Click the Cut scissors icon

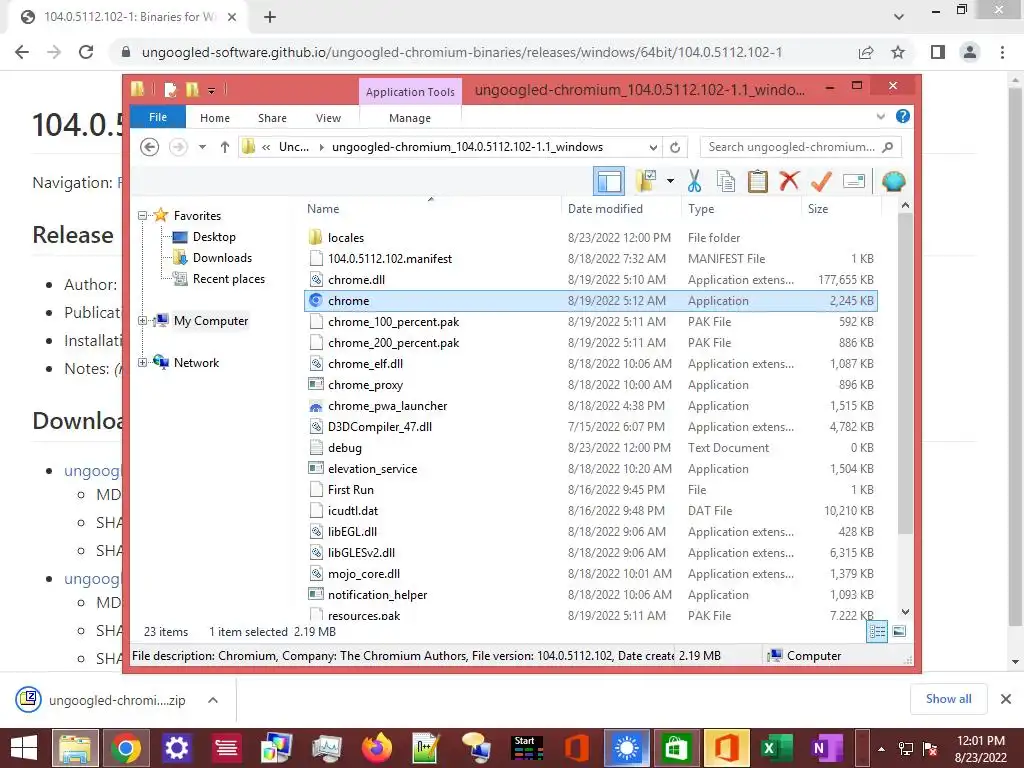coord(694,181)
